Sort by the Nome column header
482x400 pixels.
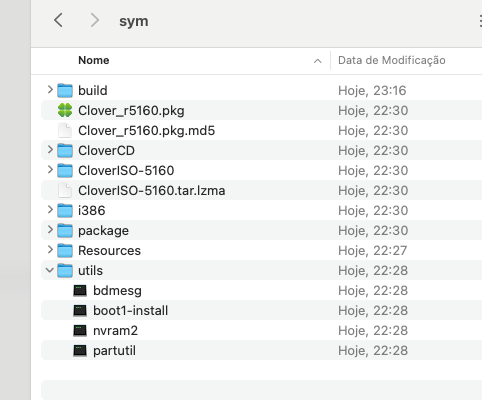(x=94, y=60)
